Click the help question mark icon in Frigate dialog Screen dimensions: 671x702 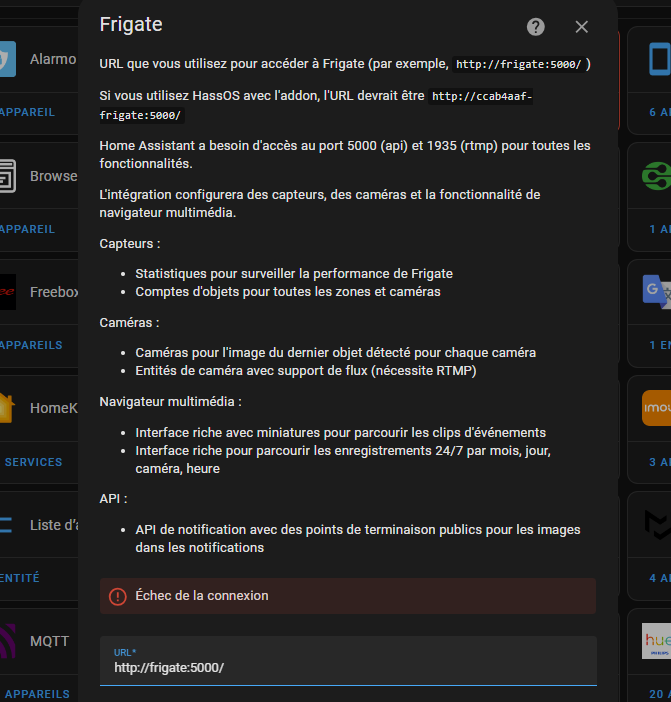point(536,27)
